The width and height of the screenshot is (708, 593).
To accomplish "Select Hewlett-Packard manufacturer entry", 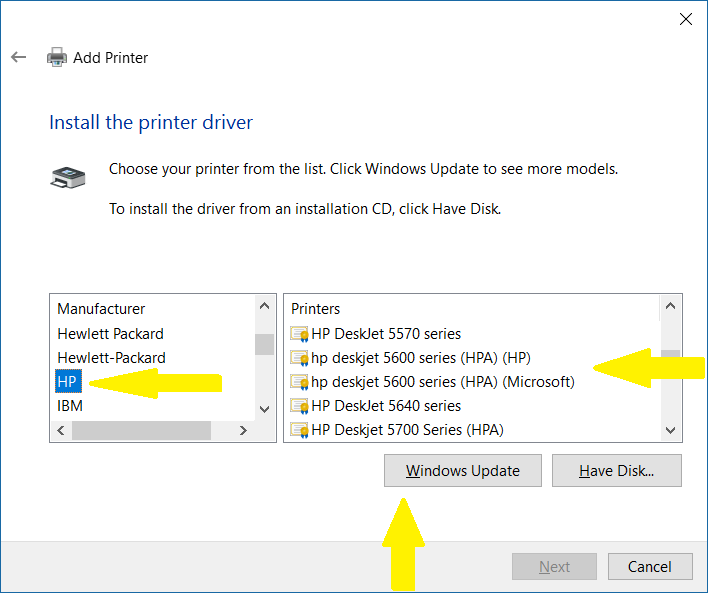I will pyautogui.click(x=111, y=358).
